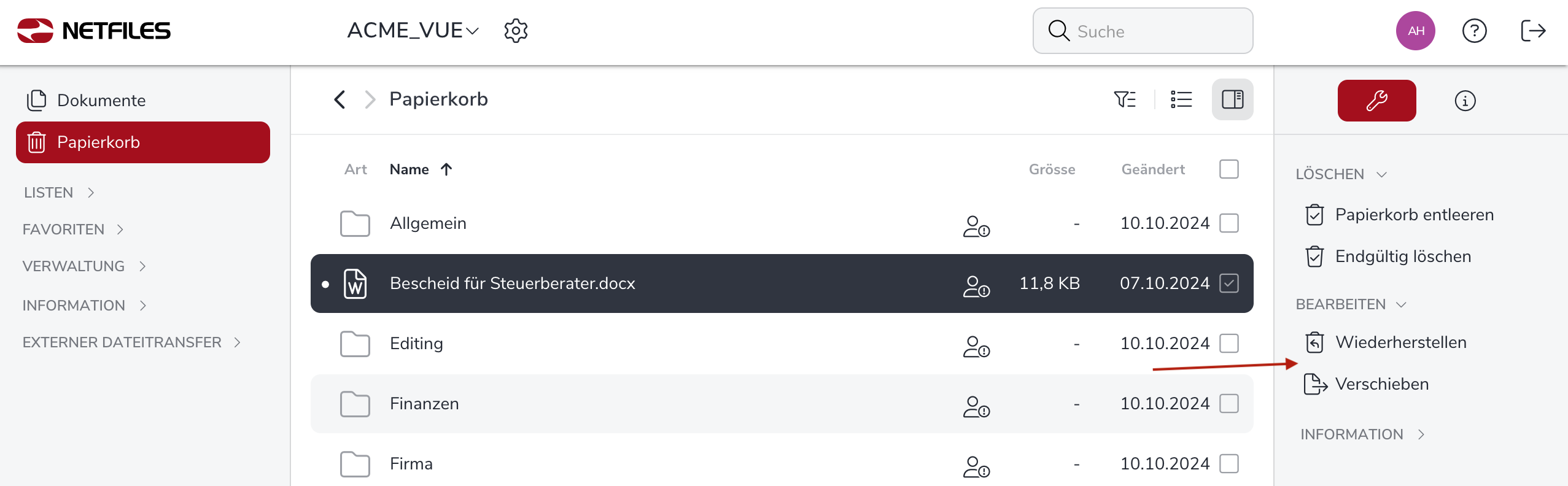Click Wiederherstellen to restore the file
This screenshot has height=486, width=1568.
point(1400,342)
